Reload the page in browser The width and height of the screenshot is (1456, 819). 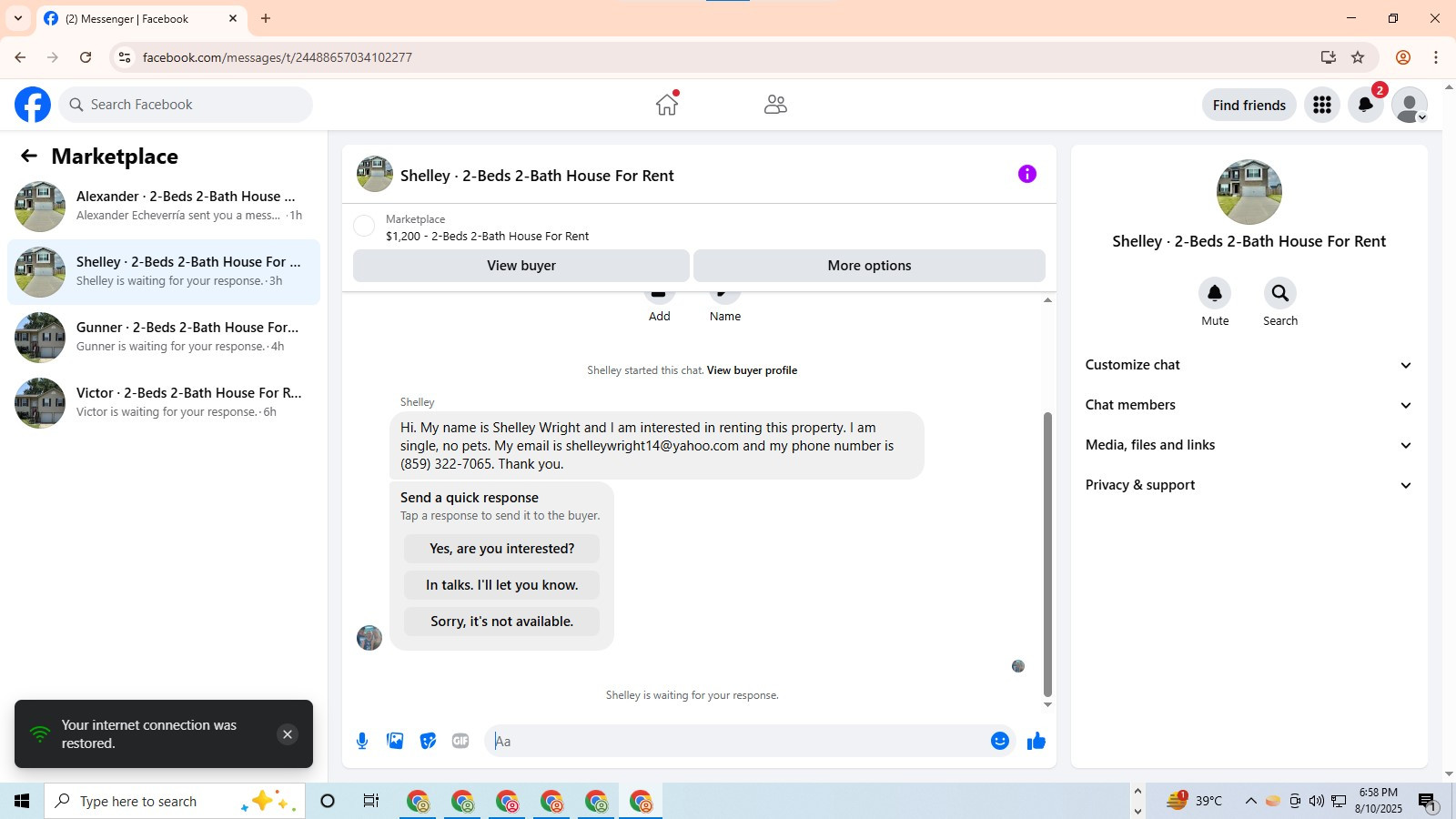coord(86,57)
